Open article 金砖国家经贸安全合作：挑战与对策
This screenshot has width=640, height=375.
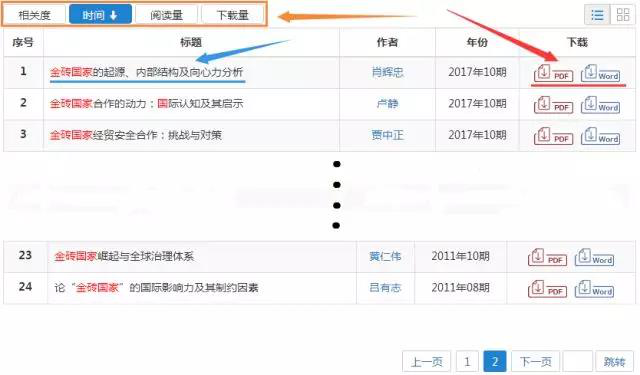[x=136, y=135]
